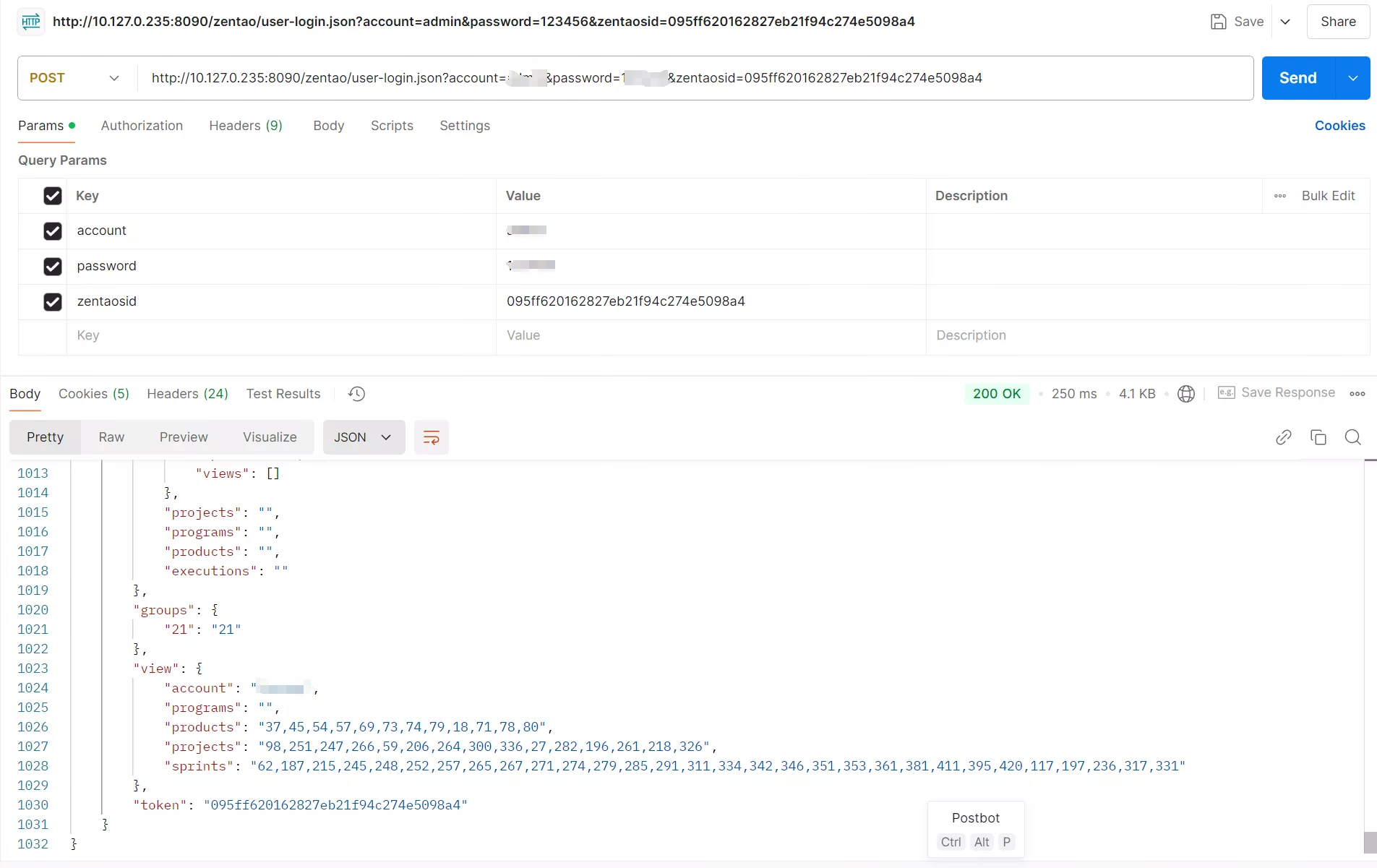Click the empty new Description field
This screenshot has width=1377, height=868.
[x=1148, y=336]
